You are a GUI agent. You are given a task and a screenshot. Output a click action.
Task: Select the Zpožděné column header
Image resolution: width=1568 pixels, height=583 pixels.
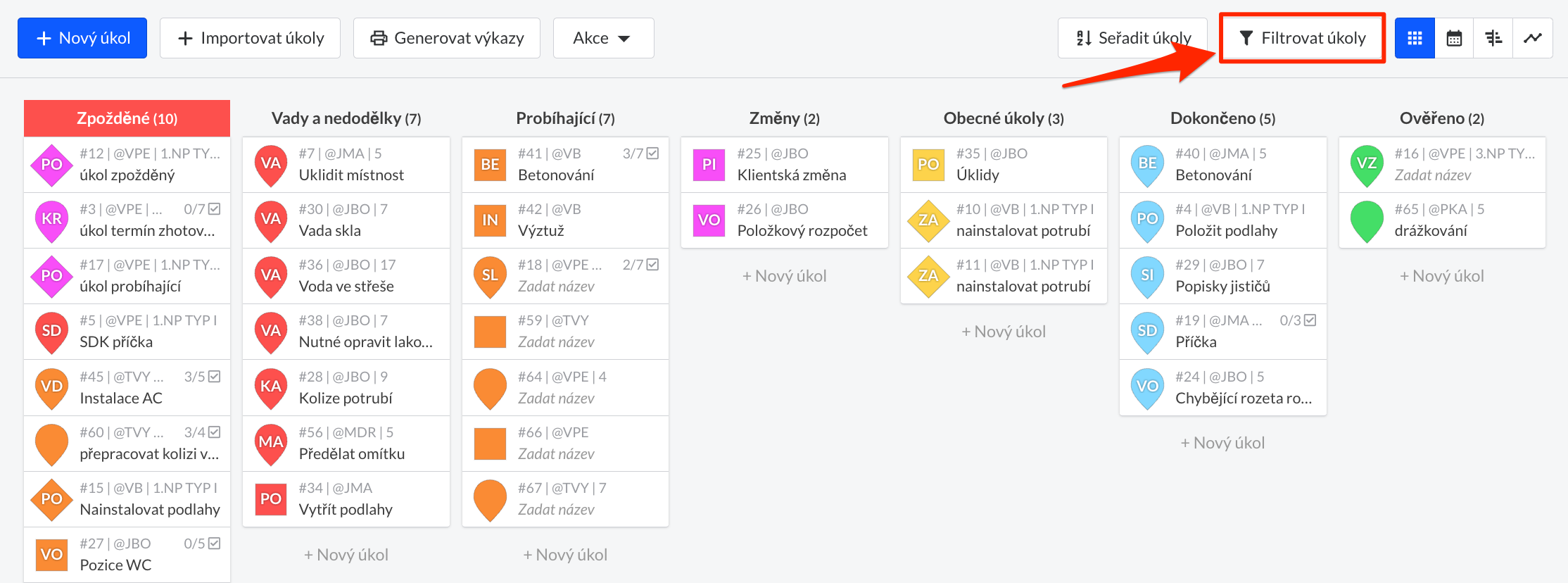[127, 118]
